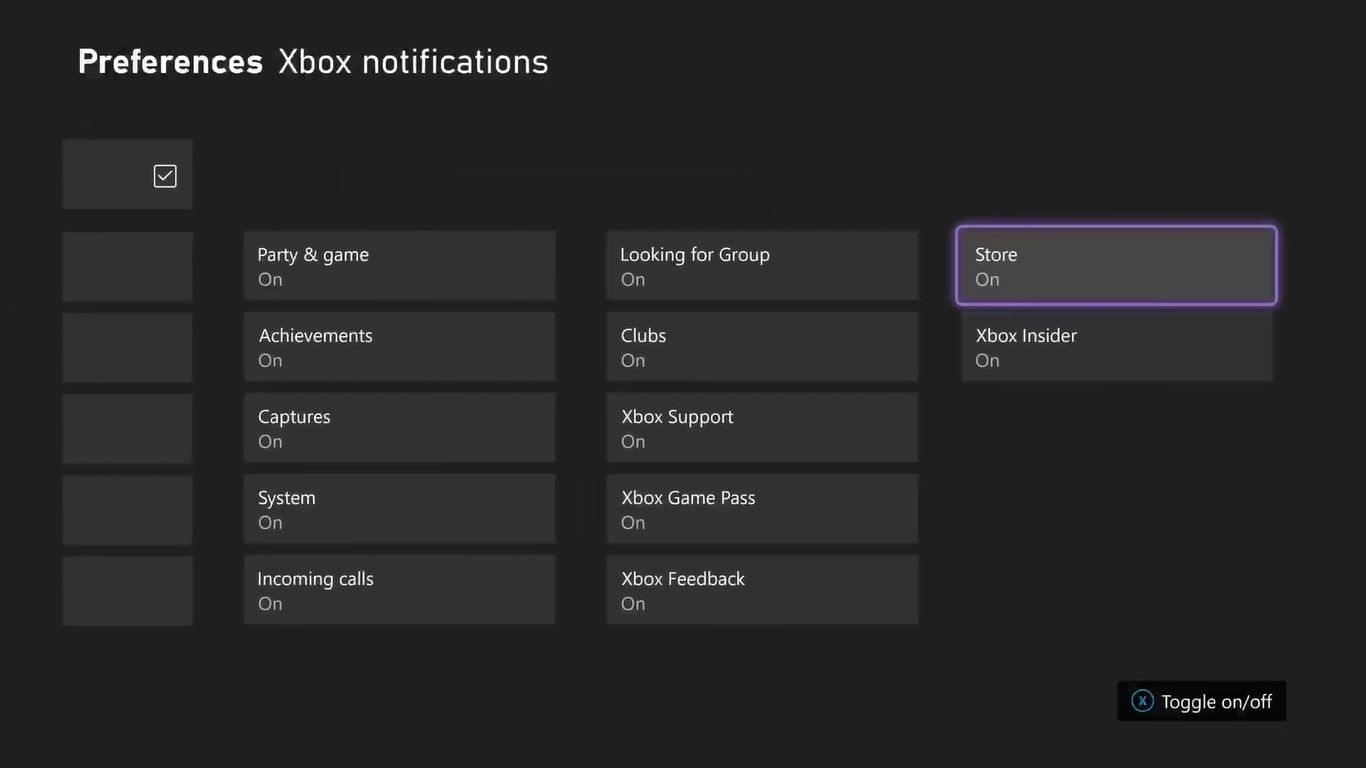Toggle Achievements notifications tile
This screenshot has height=768, width=1366.
(399, 347)
